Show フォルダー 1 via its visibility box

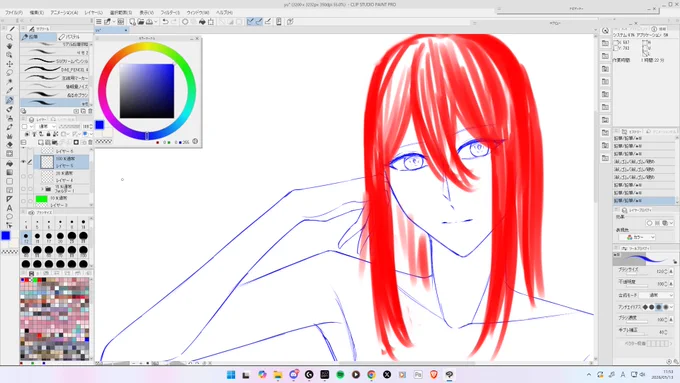click(x=23, y=189)
